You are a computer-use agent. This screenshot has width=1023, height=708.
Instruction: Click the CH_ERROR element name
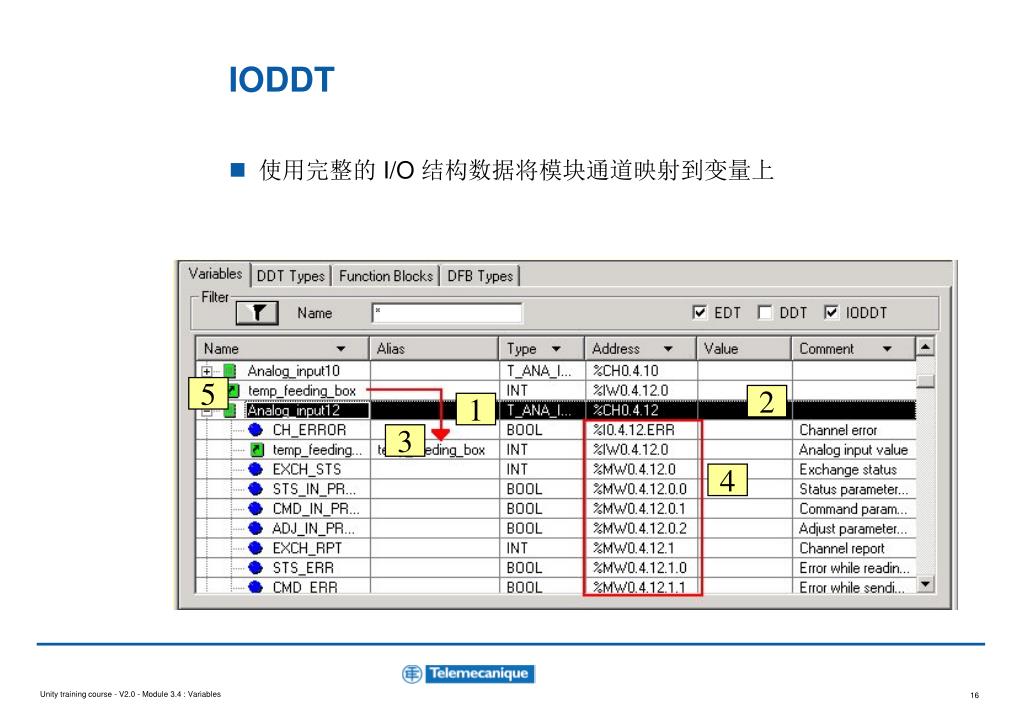(309, 430)
